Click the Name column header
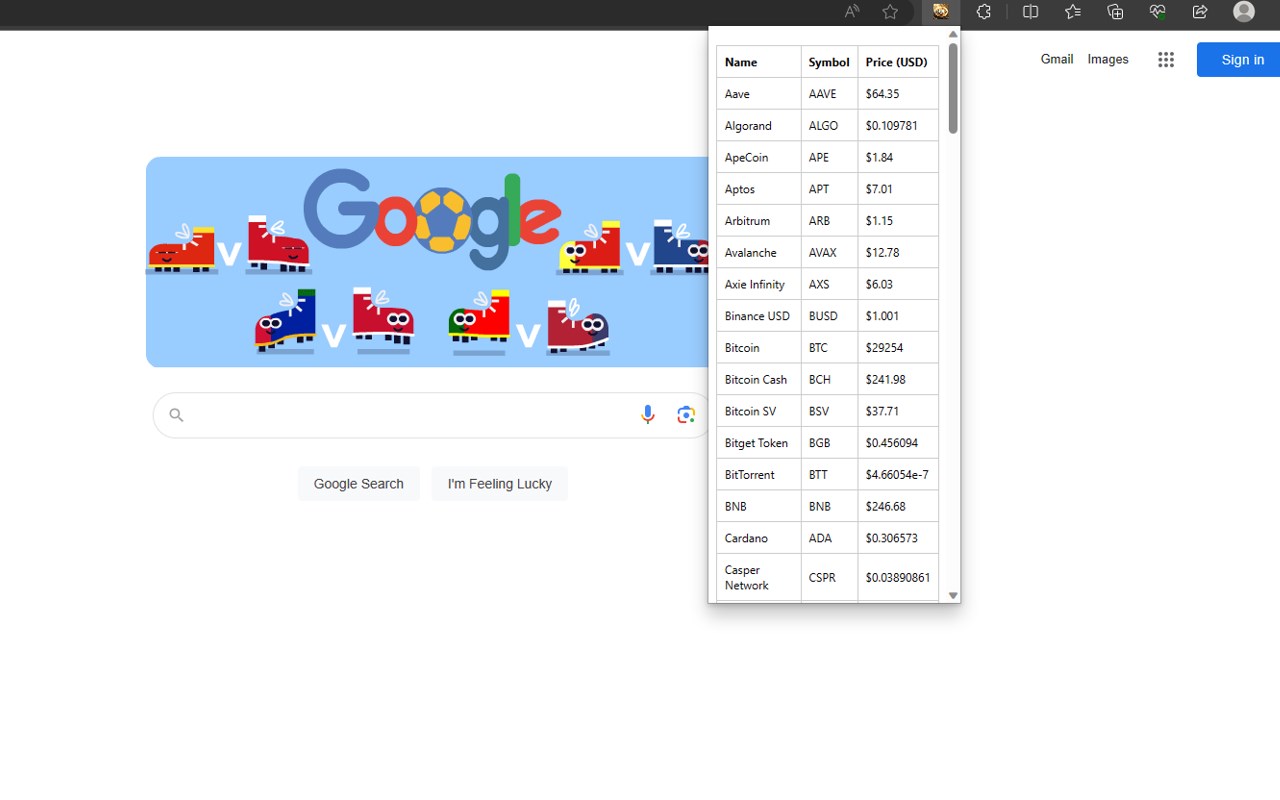 pyautogui.click(x=759, y=62)
